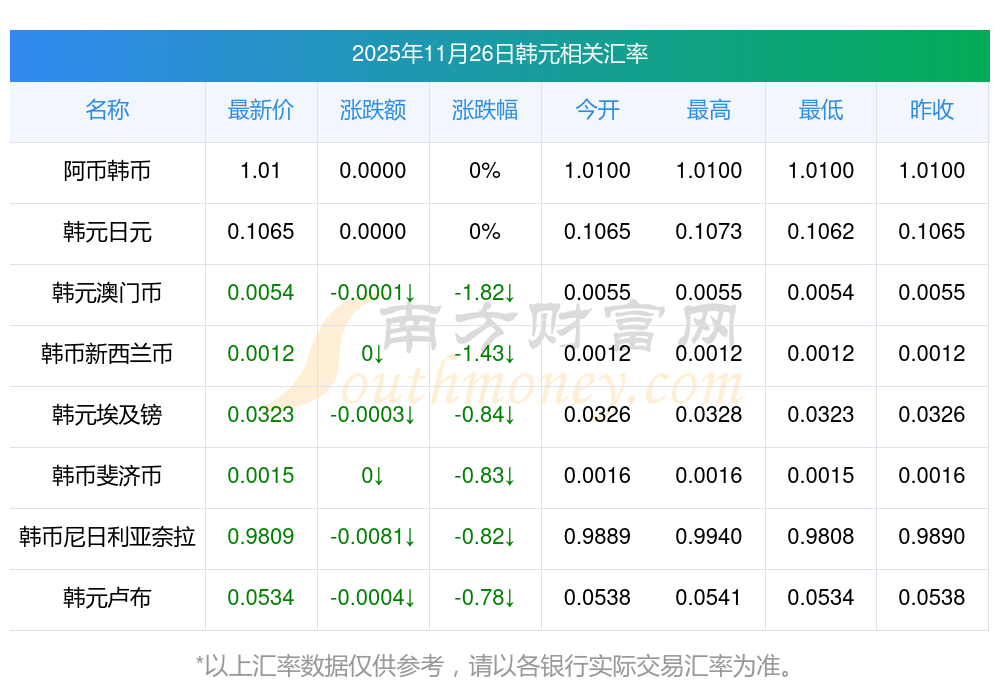Click the -1.82↓ change percentage for 韩元澳门币
The height and width of the screenshot is (697, 1000).
(485, 293)
